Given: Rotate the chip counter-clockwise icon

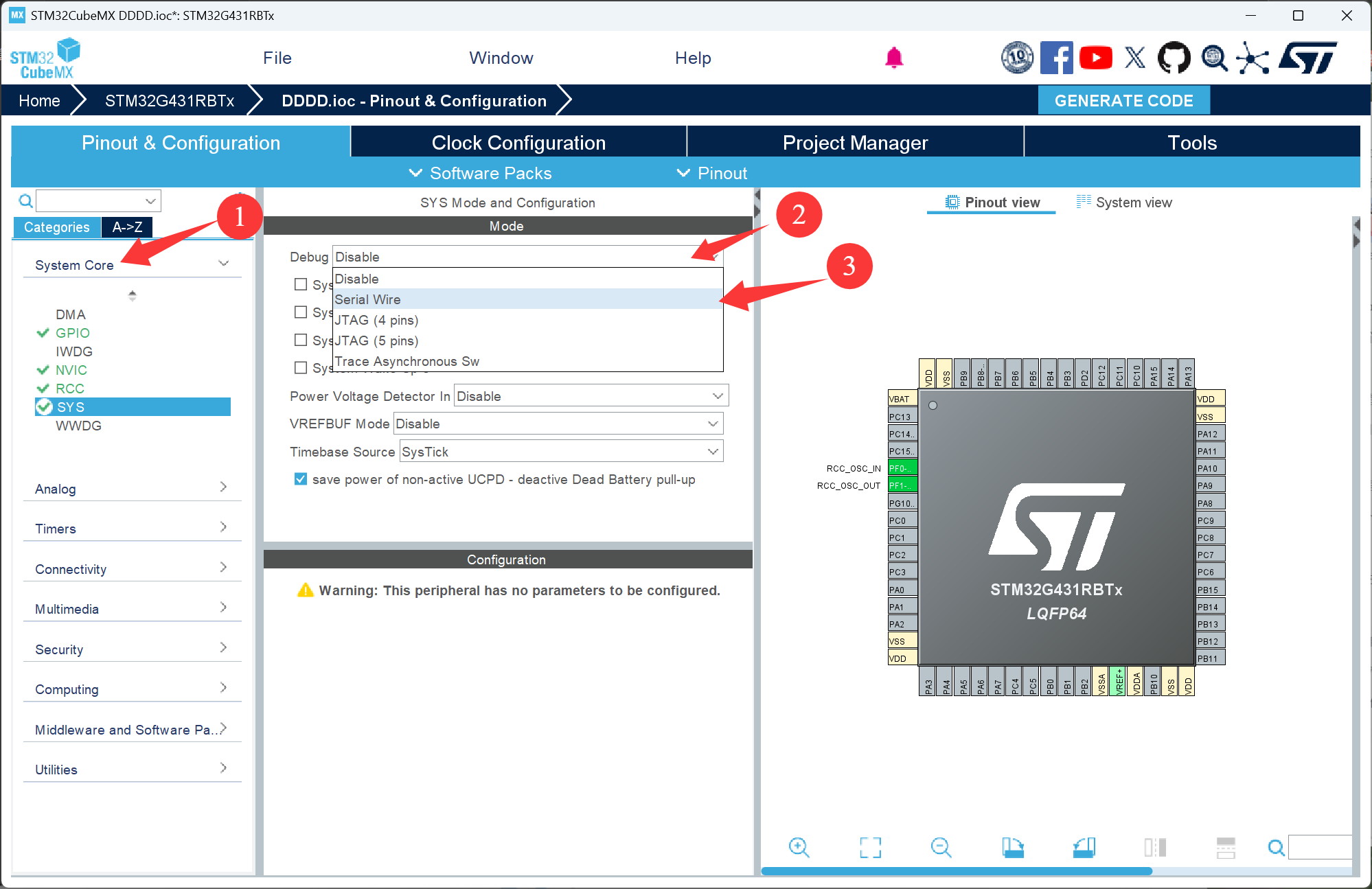Looking at the screenshot, I should pos(1084,847).
